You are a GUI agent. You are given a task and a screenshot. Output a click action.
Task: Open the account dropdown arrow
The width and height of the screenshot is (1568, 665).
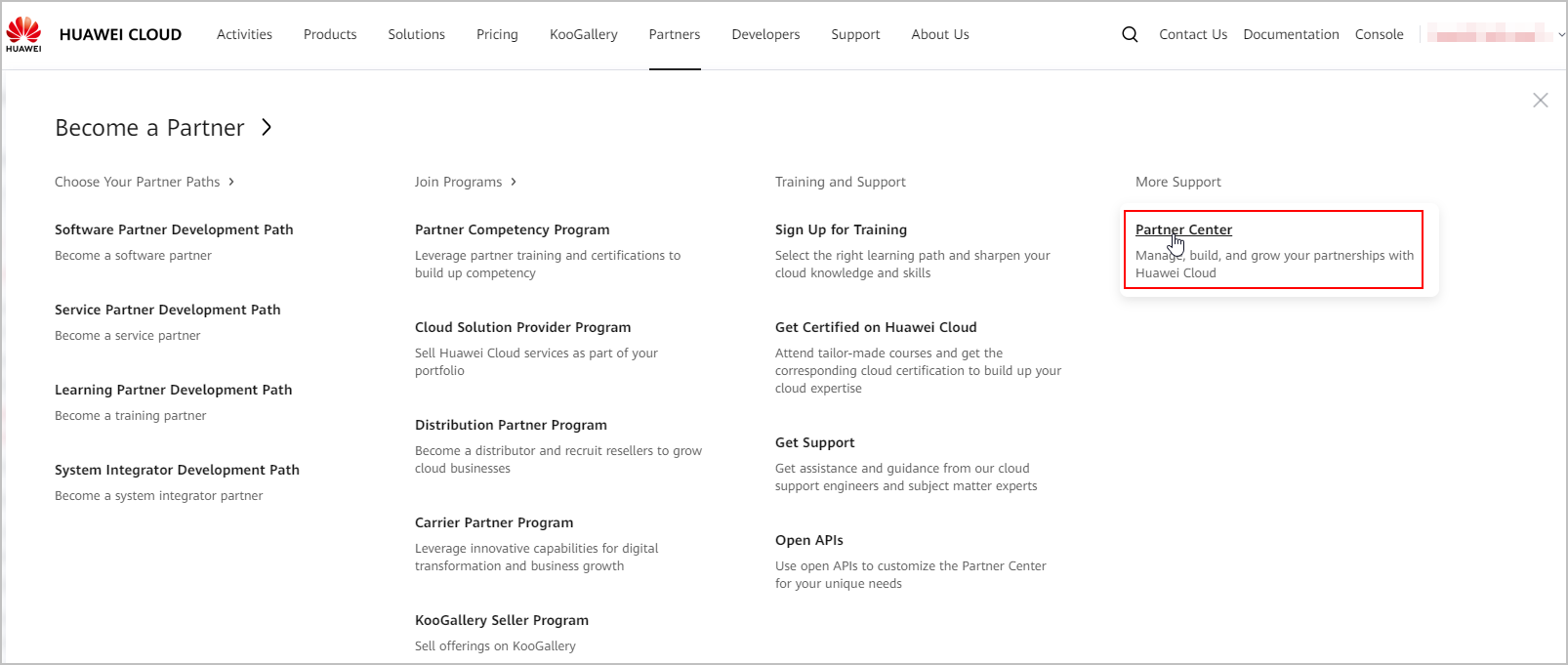pos(1561,34)
